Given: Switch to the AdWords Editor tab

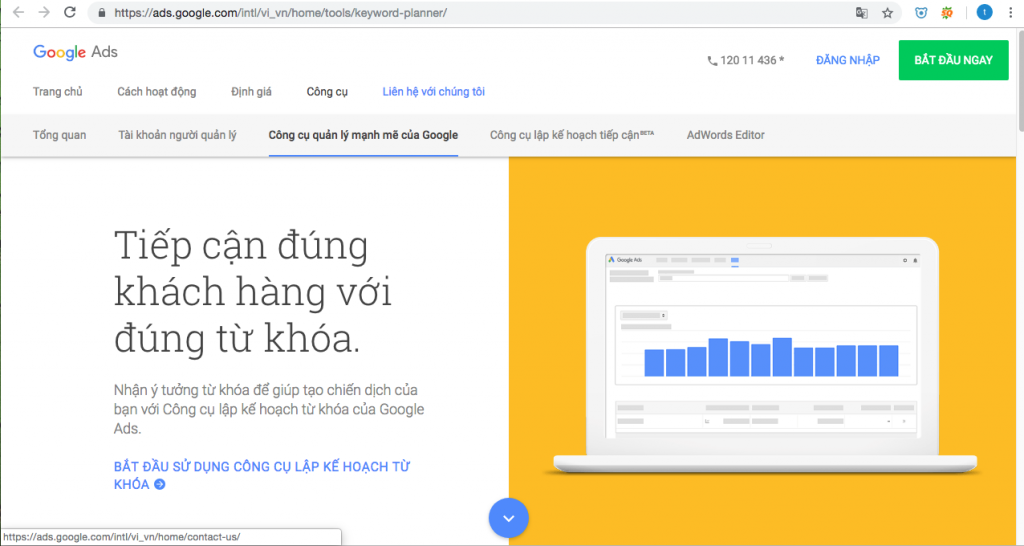Looking at the screenshot, I should pyautogui.click(x=726, y=135).
